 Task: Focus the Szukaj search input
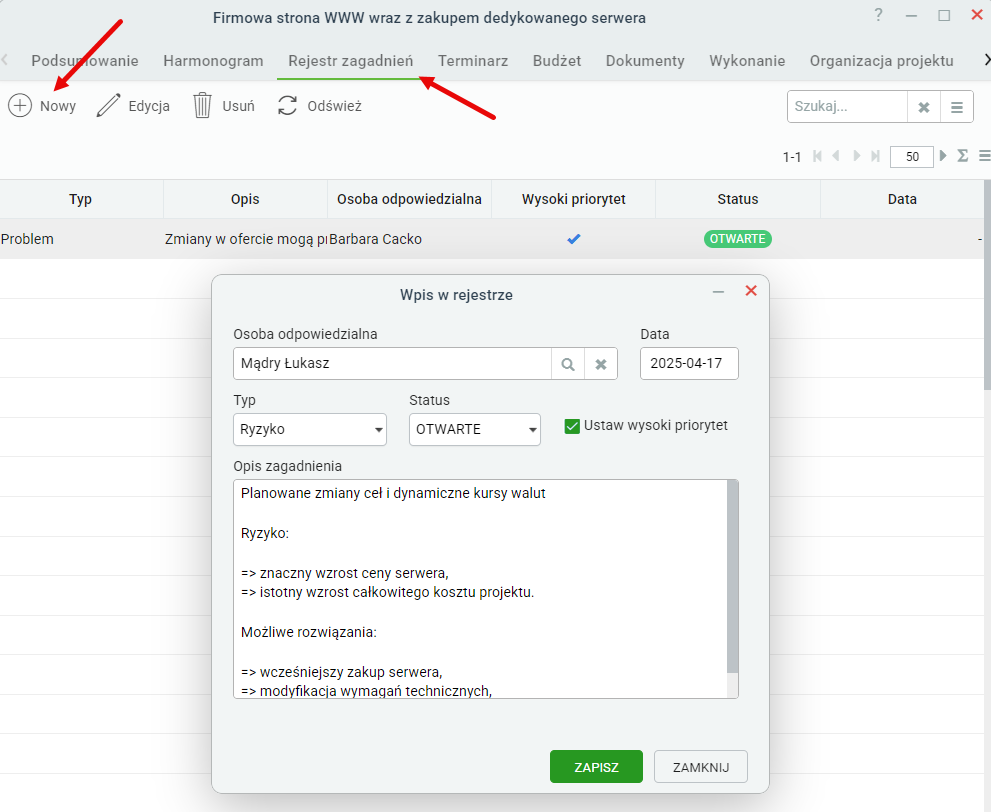(847, 107)
